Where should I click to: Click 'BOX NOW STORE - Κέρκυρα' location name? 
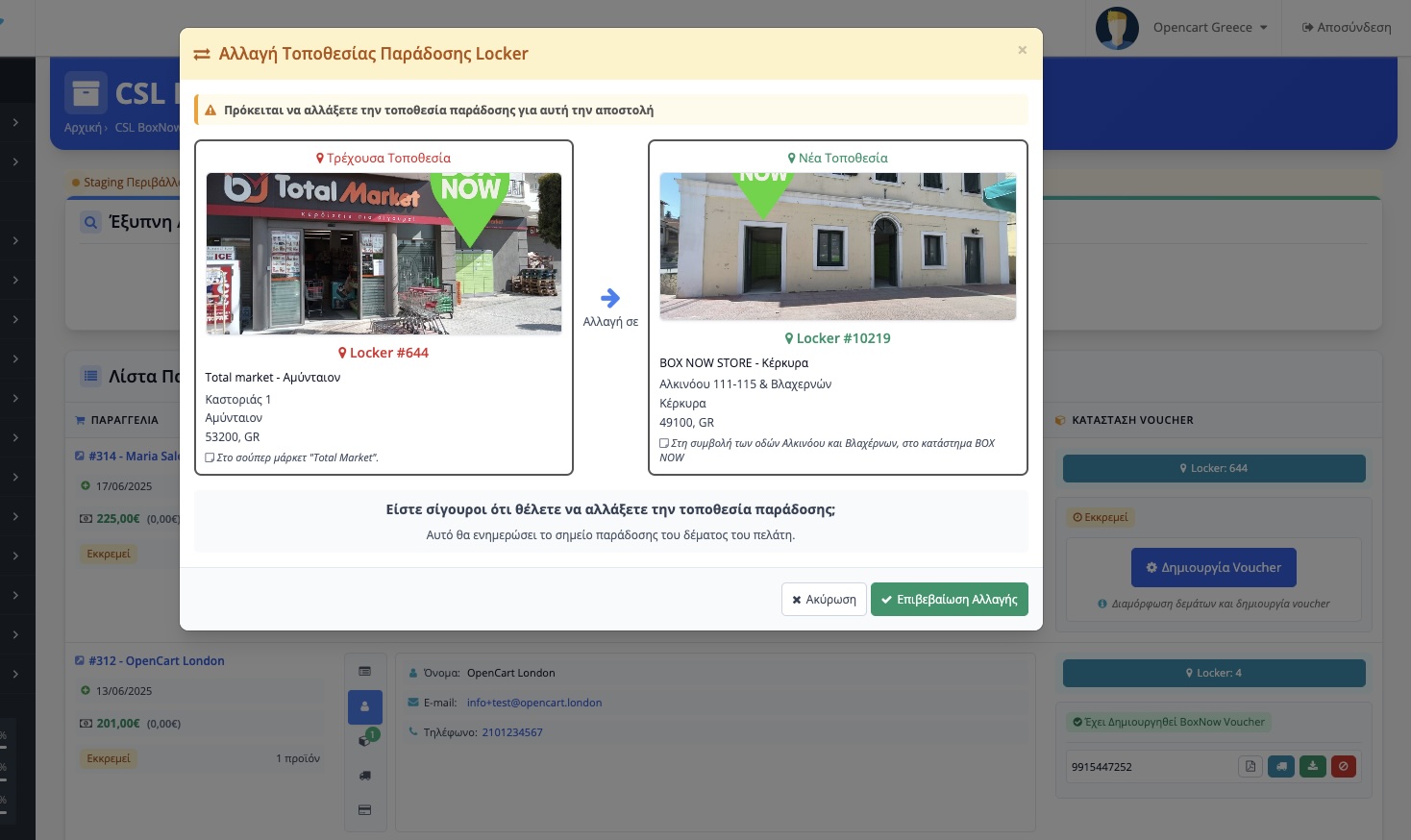point(733,363)
